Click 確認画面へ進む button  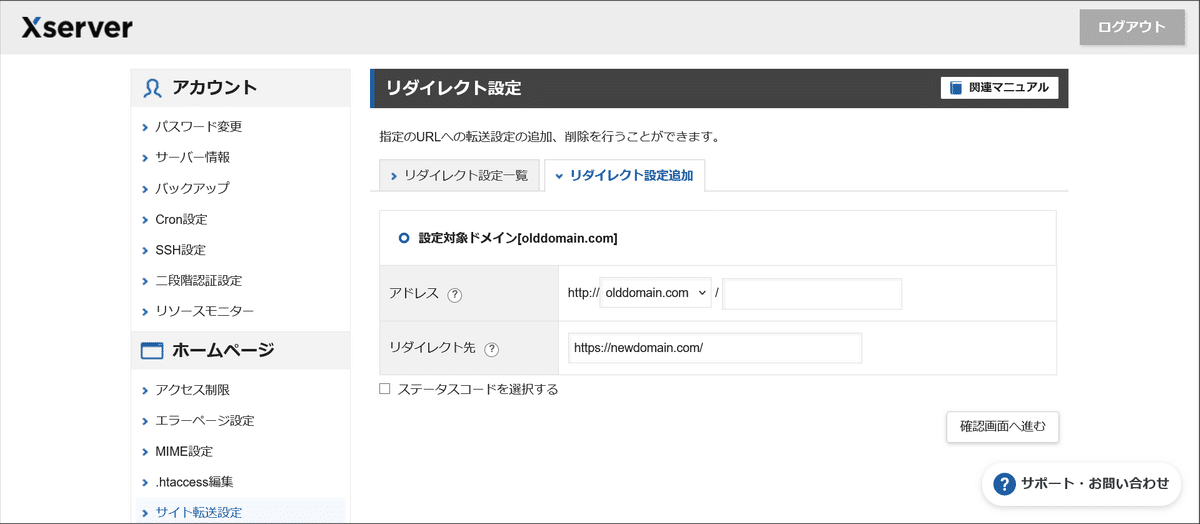pyautogui.click(x=1002, y=427)
